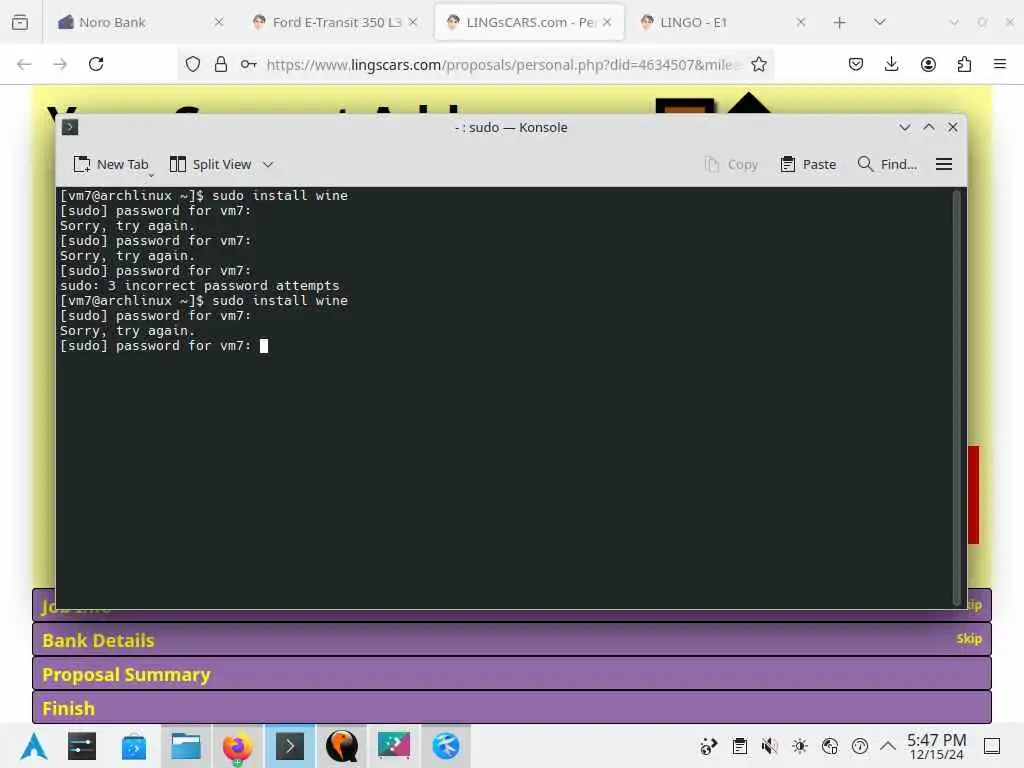Click Show Desktop button in taskbar
Viewport: 1024px width, 768px height.
click(992, 746)
